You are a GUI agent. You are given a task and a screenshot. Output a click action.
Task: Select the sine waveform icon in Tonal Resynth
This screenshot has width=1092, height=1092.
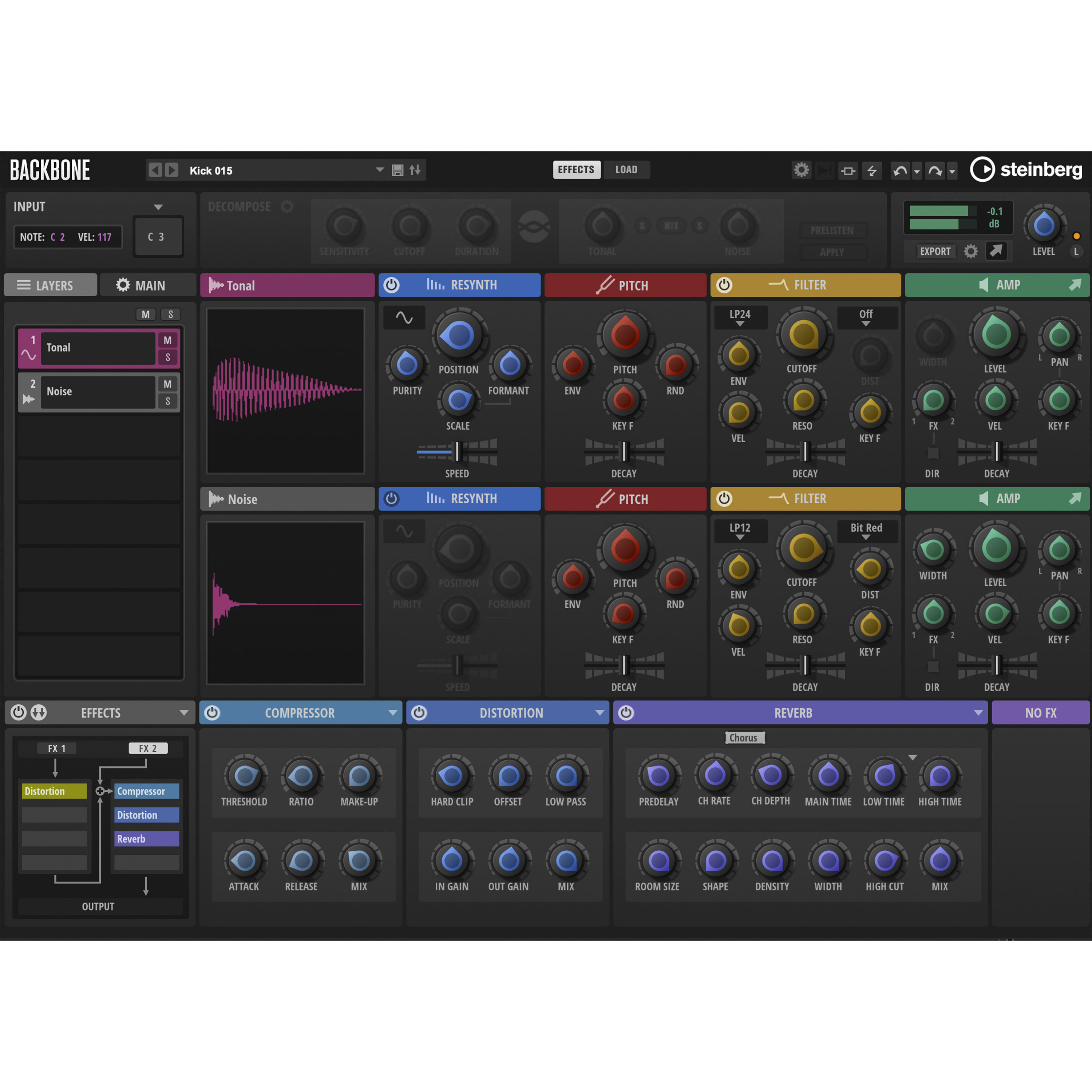point(404,318)
